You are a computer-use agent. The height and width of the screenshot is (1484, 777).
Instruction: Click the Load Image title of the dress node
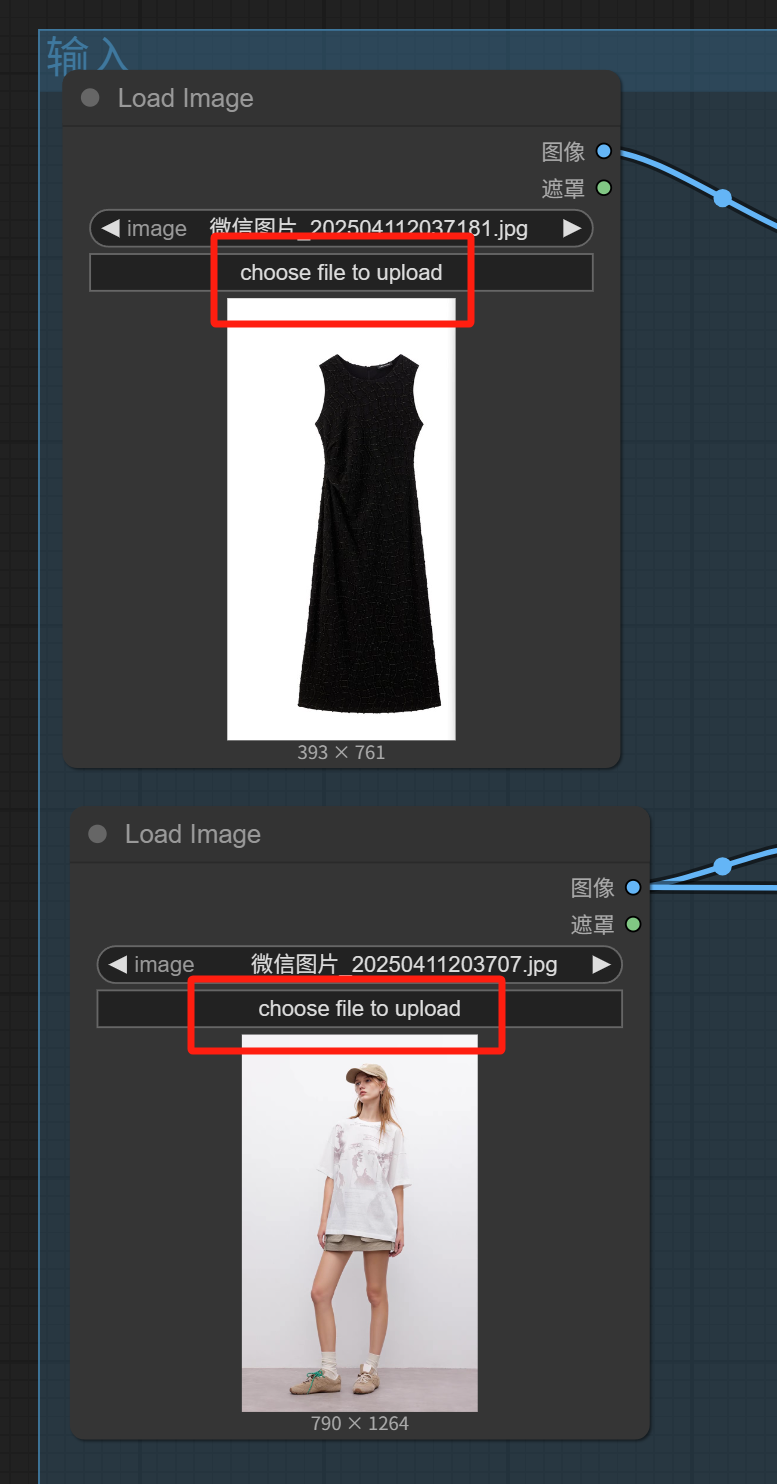[186, 98]
